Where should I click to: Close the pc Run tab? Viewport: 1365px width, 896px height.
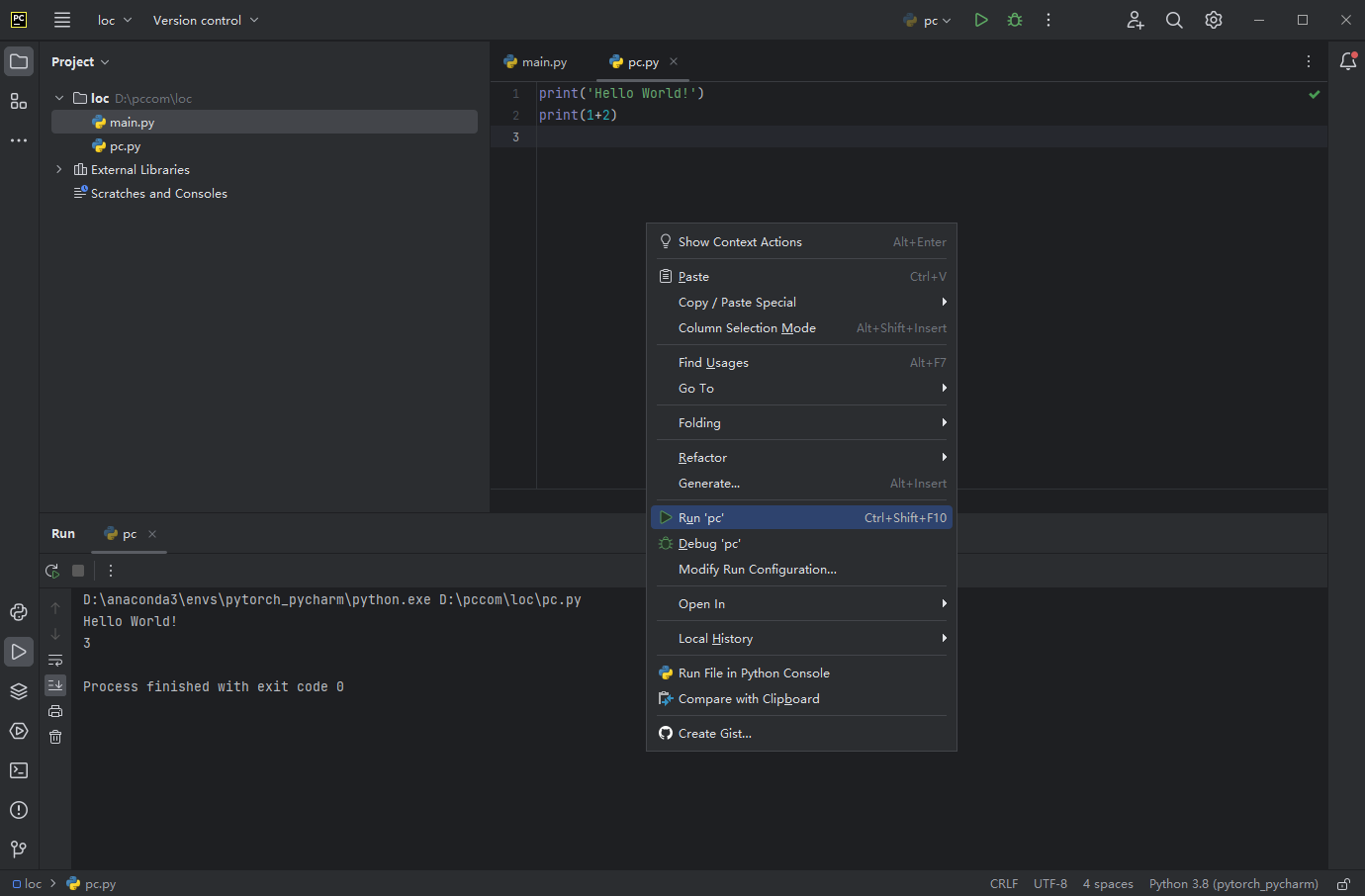coord(152,534)
